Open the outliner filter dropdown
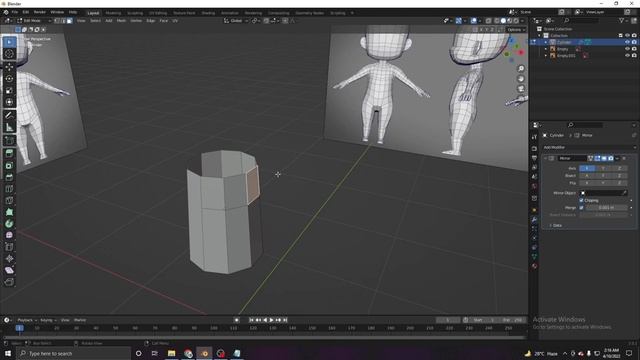 623,20
